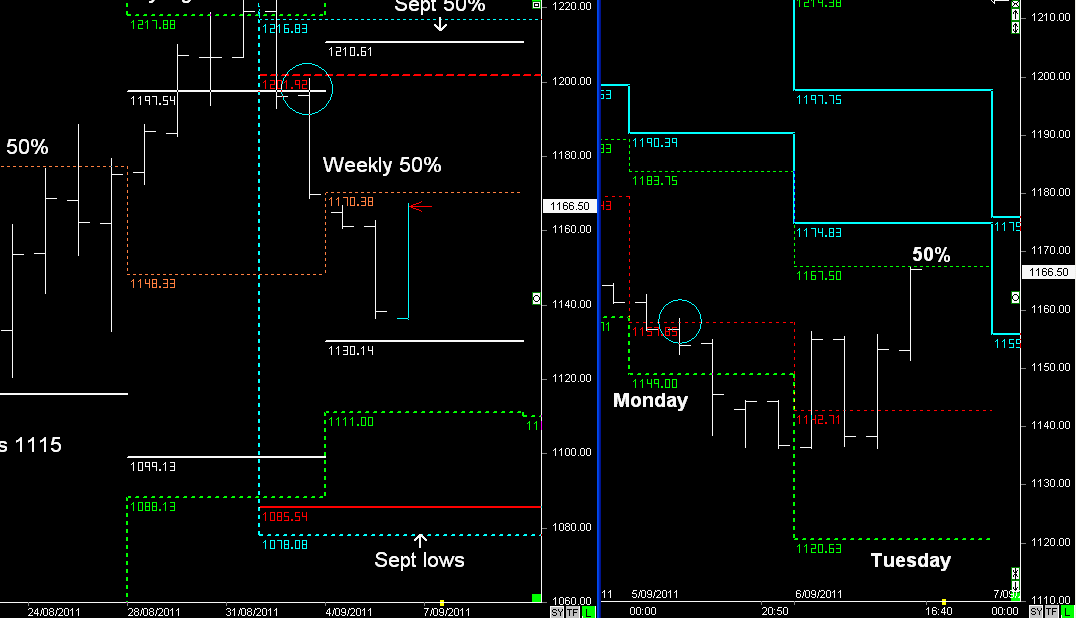Click up-down arrow scale icon on right chart top
The width and height of the screenshot is (1076, 618).
point(1016,27)
